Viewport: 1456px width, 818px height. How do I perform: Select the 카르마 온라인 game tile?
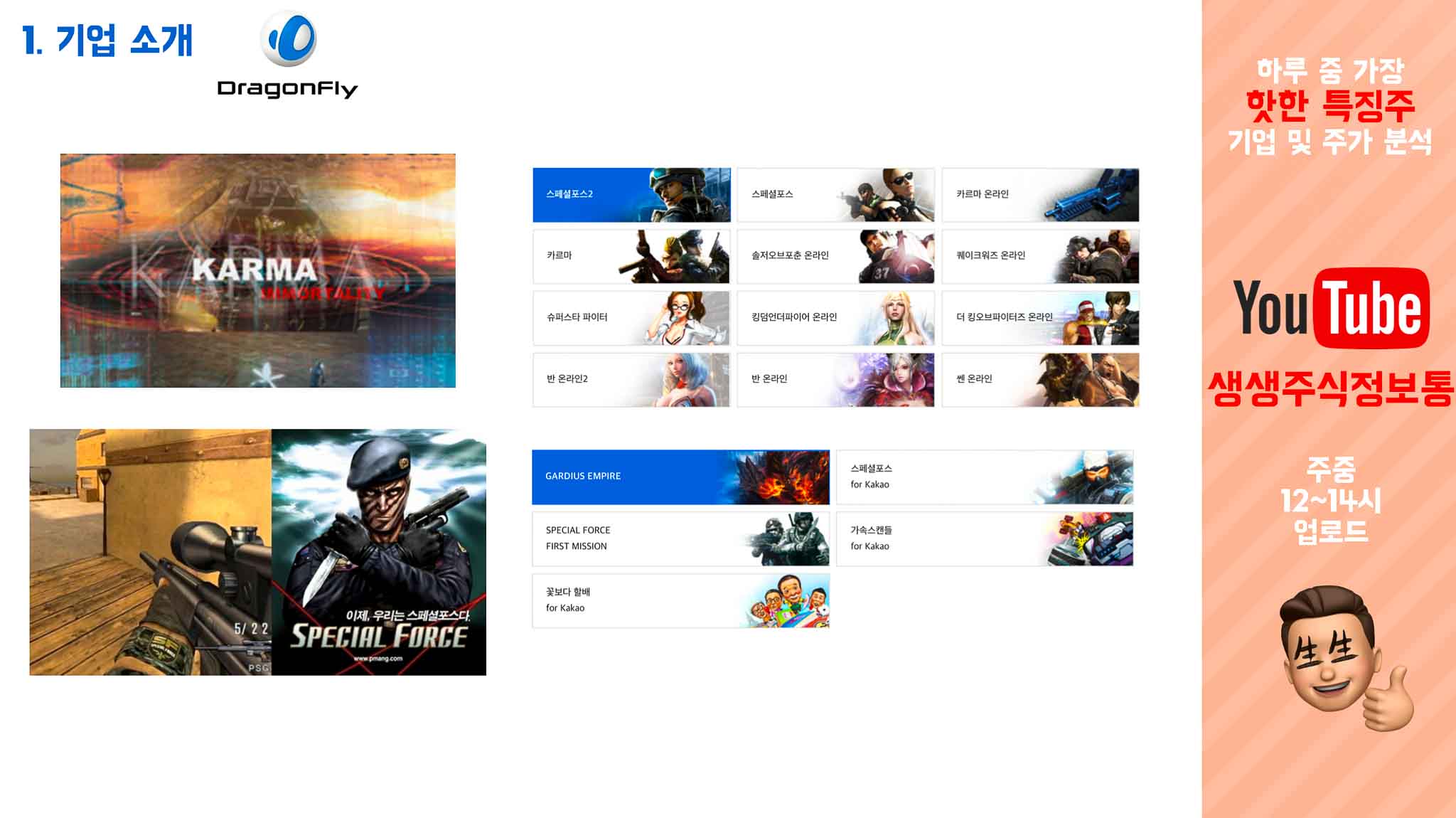(x=1040, y=195)
